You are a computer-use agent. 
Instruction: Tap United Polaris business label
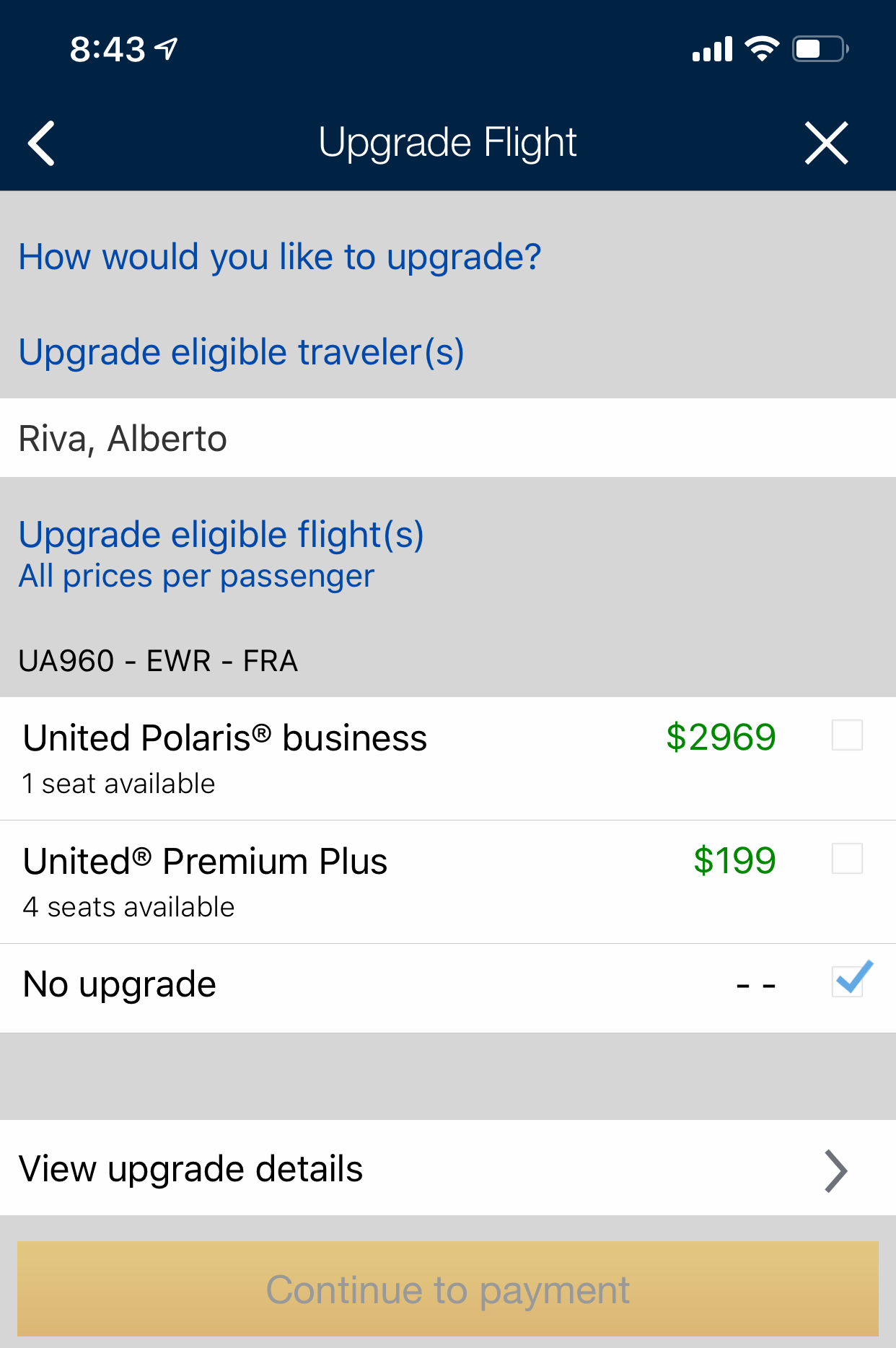click(x=225, y=738)
